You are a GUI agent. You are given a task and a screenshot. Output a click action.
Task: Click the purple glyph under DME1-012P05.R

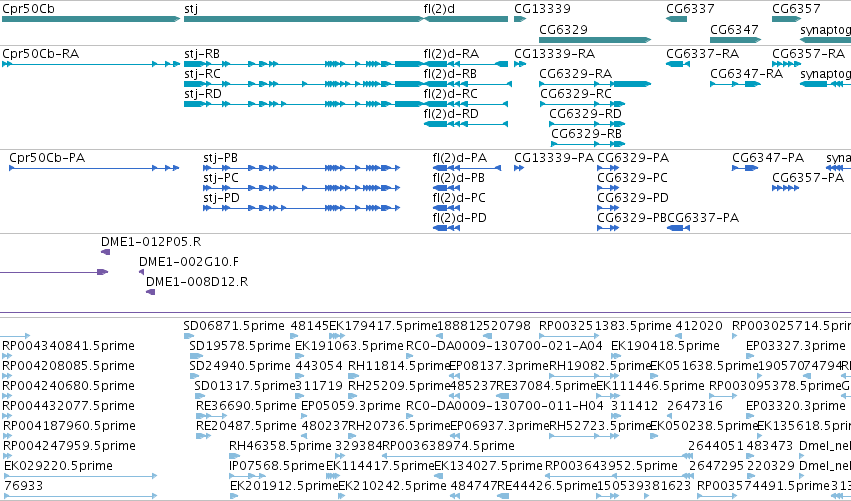[x=106, y=252]
